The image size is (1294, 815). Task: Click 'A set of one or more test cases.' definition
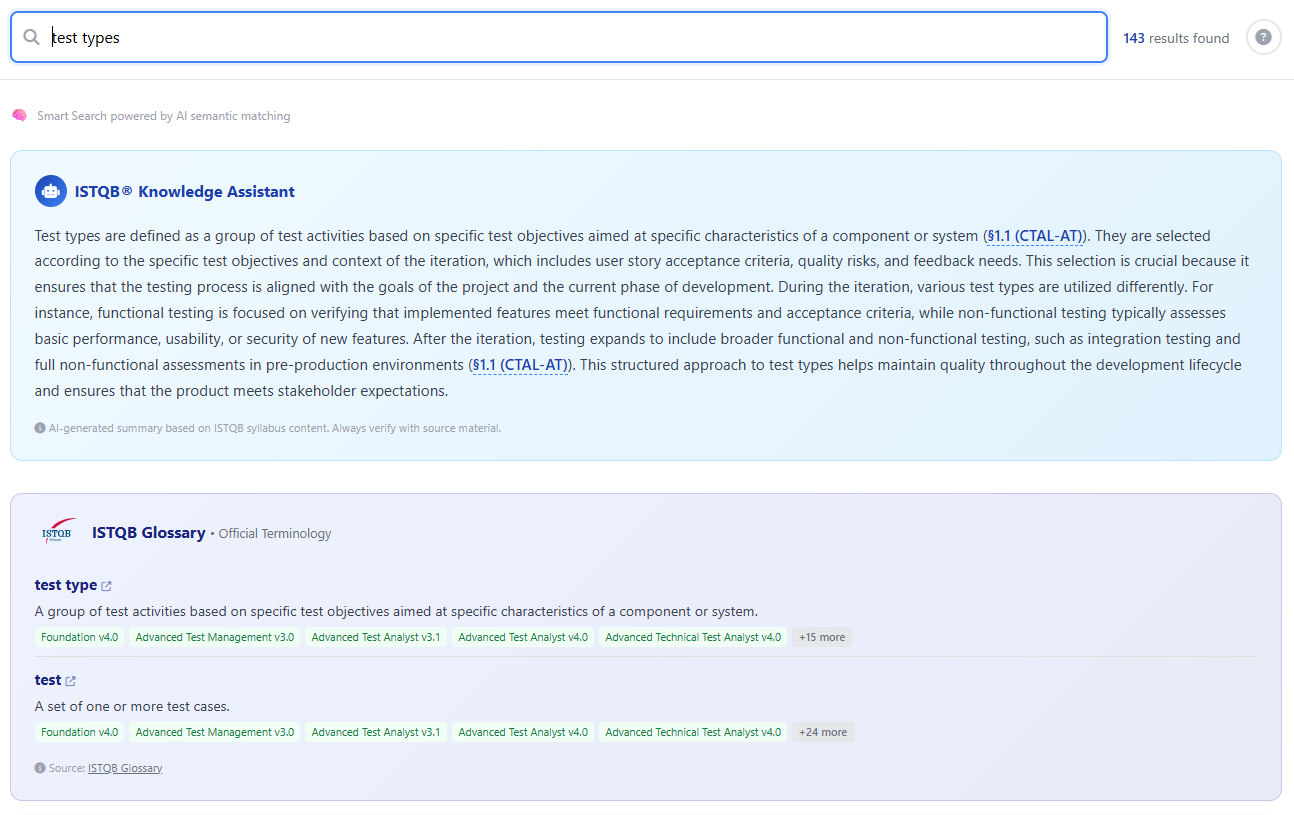tap(132, 706)
